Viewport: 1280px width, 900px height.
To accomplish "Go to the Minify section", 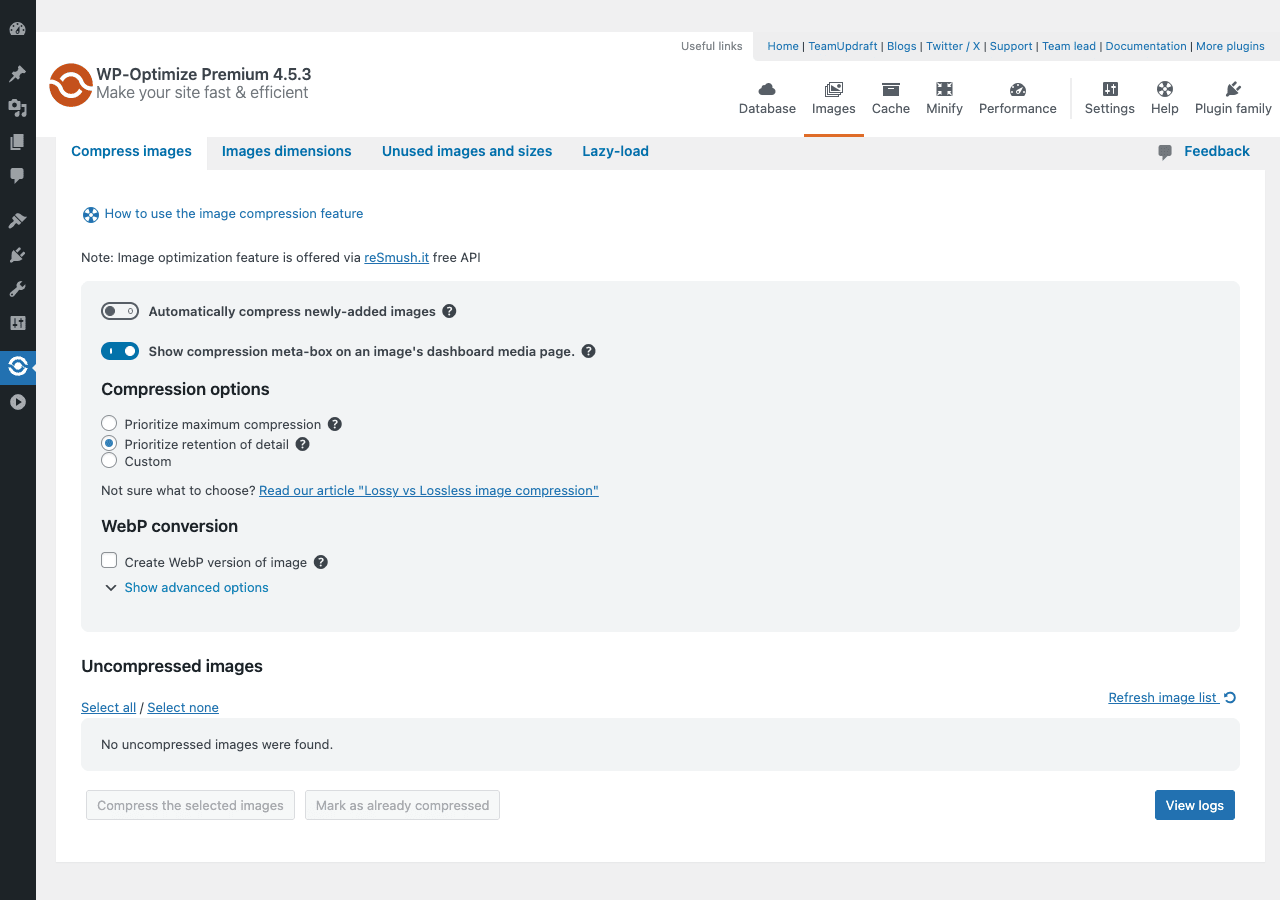I will 944,99.
